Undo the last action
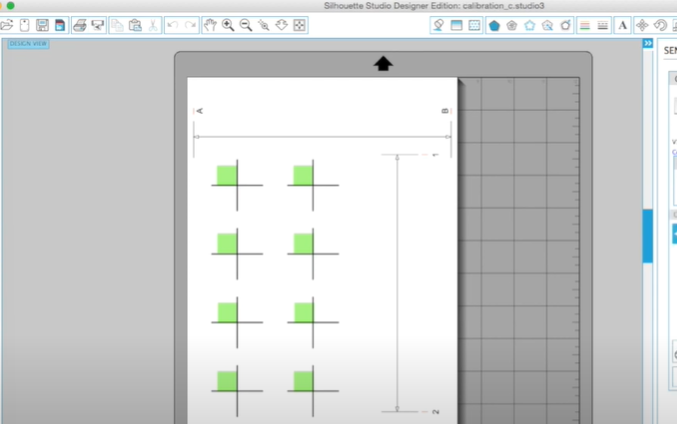 [173, 25]
